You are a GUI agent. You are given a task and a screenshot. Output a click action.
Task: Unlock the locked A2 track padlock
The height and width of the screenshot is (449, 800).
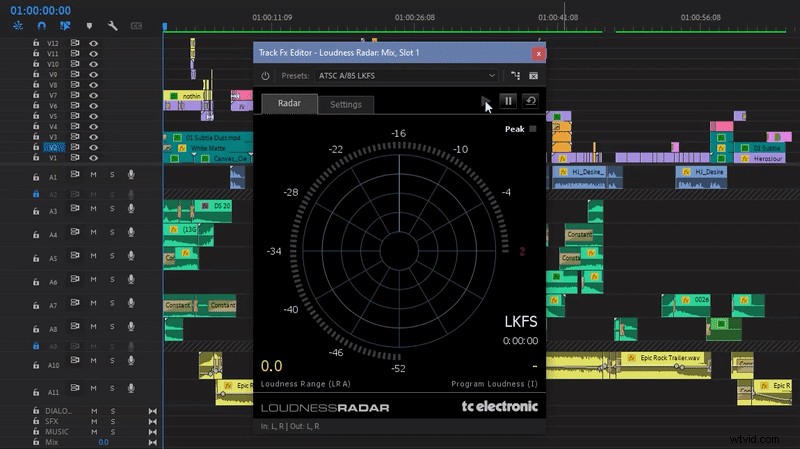(36, 194)
